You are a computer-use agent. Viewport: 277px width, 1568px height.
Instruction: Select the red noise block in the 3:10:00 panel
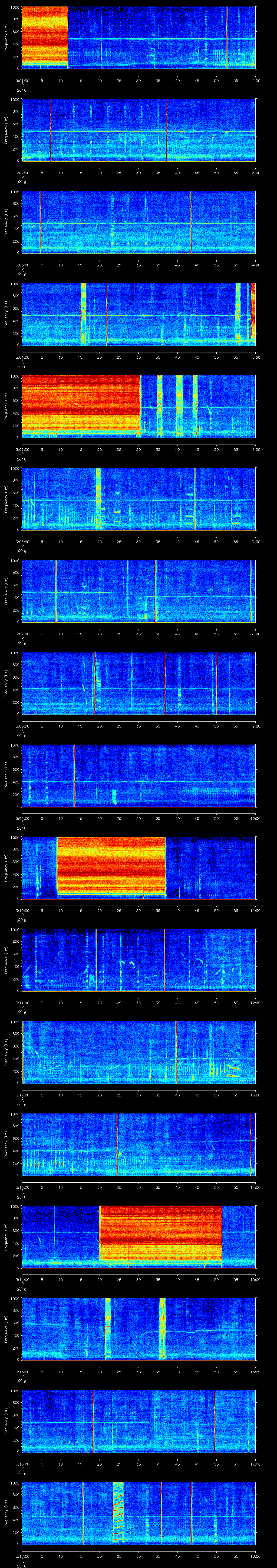[111, 865]
